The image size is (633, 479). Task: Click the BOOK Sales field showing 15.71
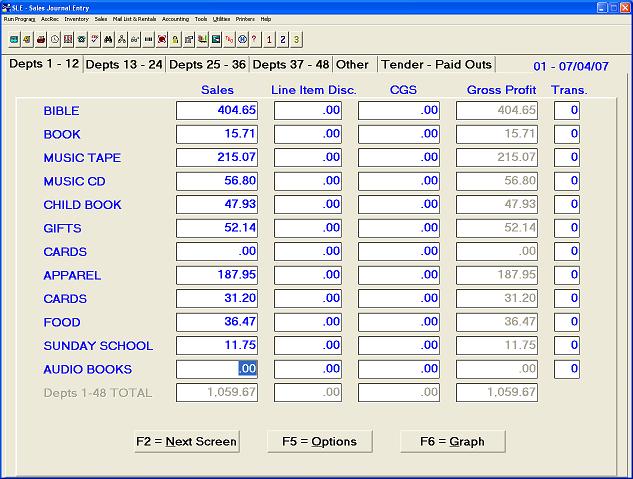click(217, 134)
